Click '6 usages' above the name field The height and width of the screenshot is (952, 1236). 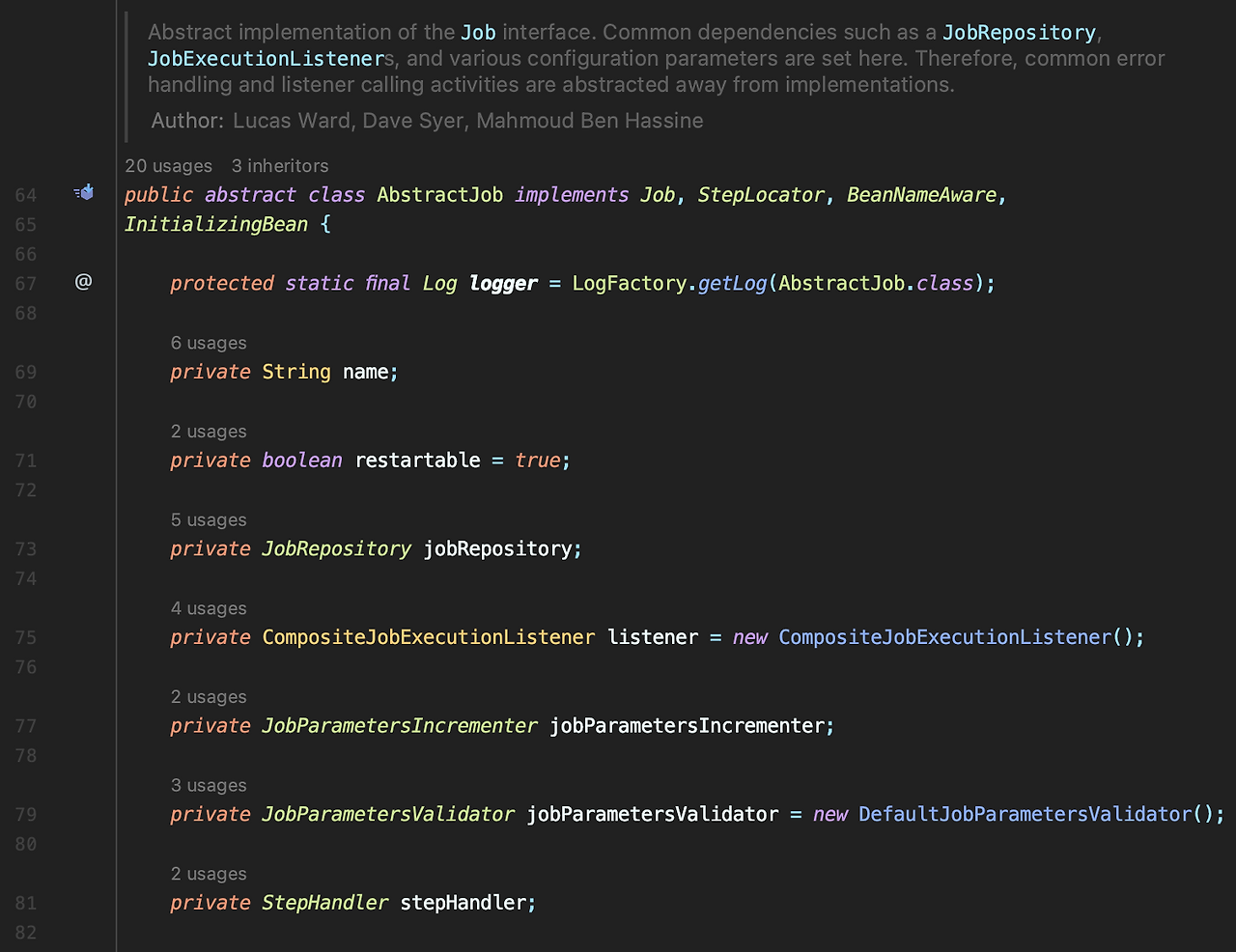[x=209, y=343]
